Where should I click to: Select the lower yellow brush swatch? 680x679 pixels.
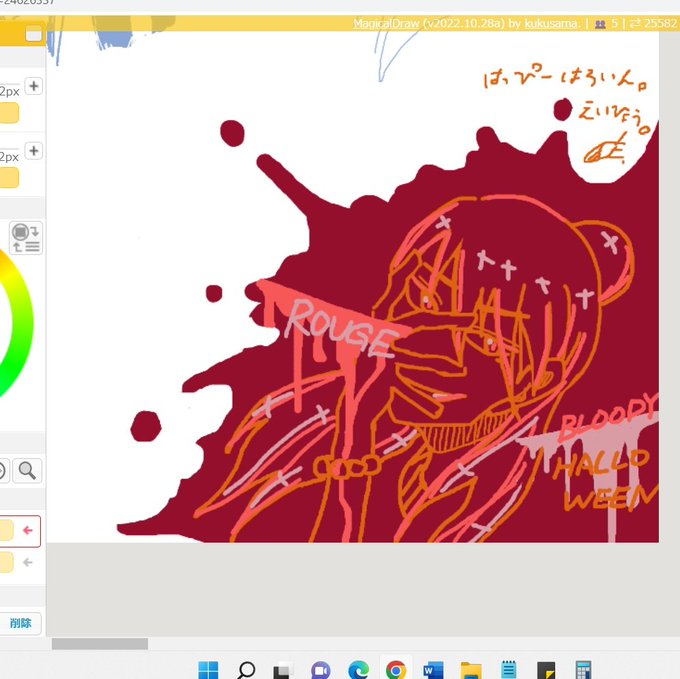[9, 178]
